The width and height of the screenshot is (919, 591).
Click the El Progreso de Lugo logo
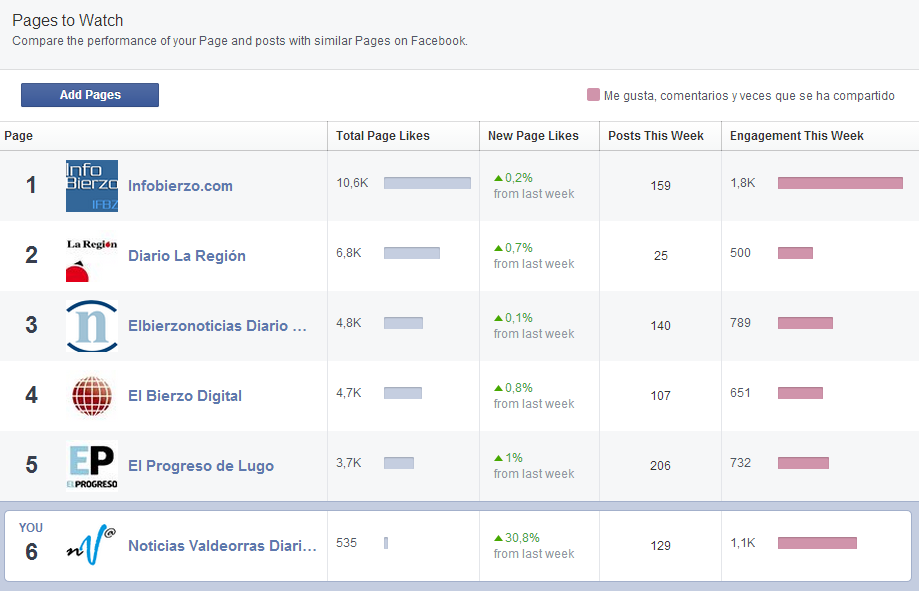point(91,466)
